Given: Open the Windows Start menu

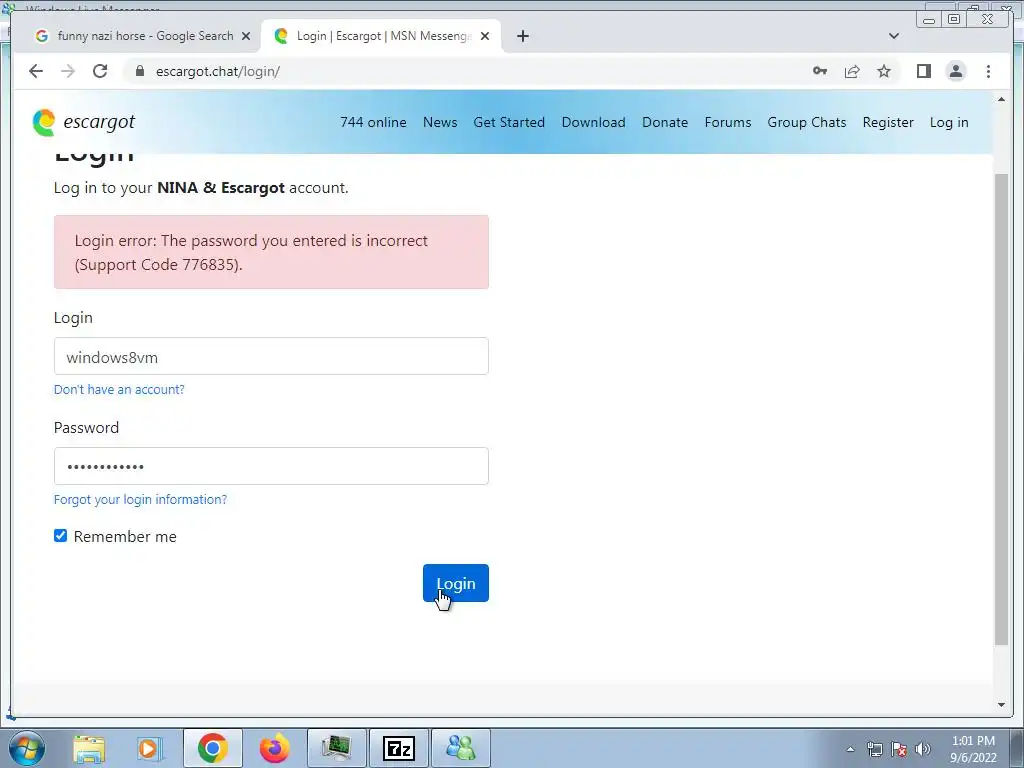Looking at the screenshot, I should pos(27,748).
